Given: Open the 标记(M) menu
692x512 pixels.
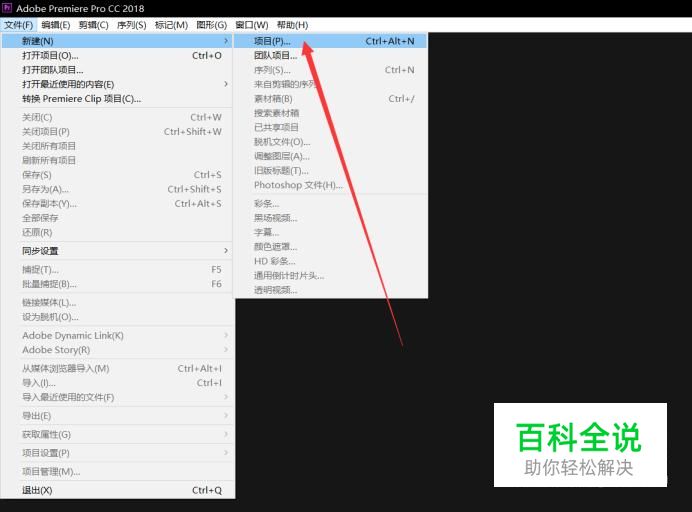Looking at the screenshot, I should click(171, 25).
